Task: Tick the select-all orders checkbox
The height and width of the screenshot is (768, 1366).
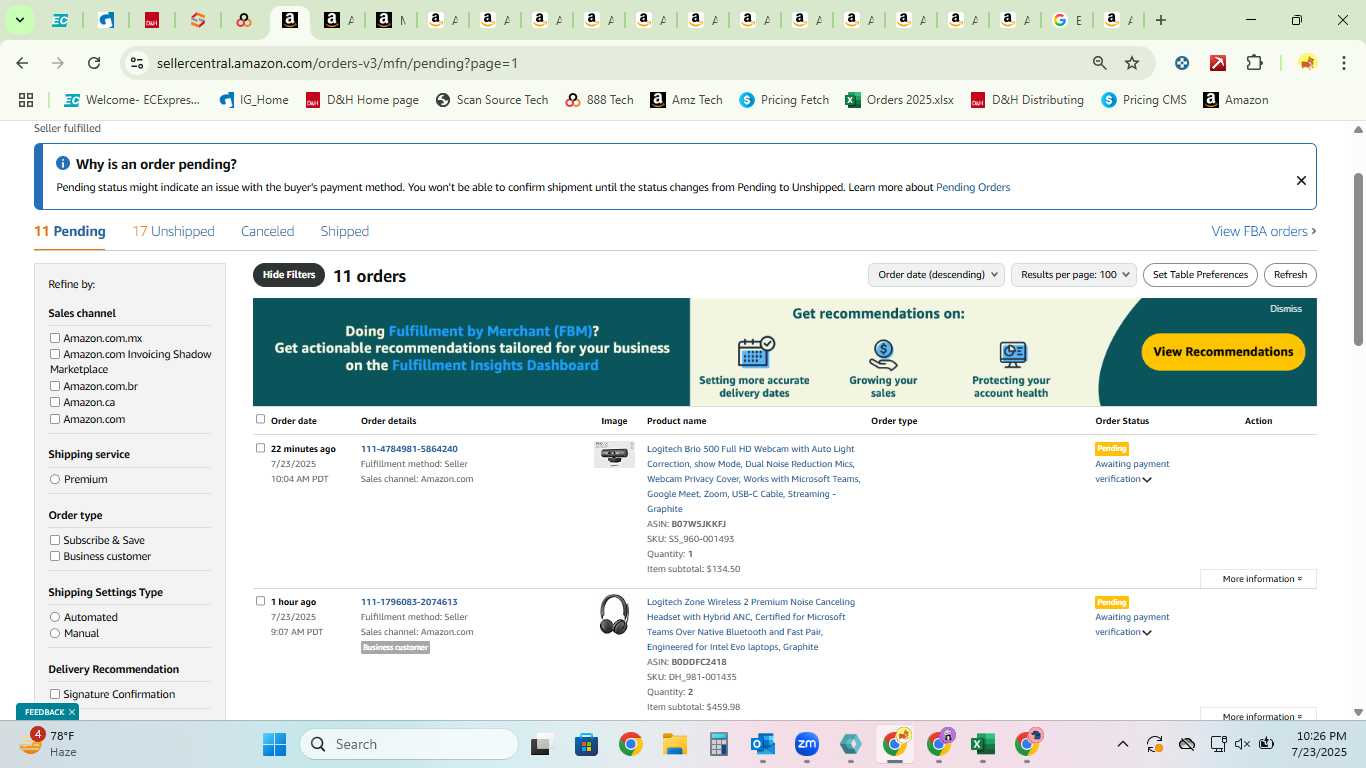Action: click(x=261, y=419)
